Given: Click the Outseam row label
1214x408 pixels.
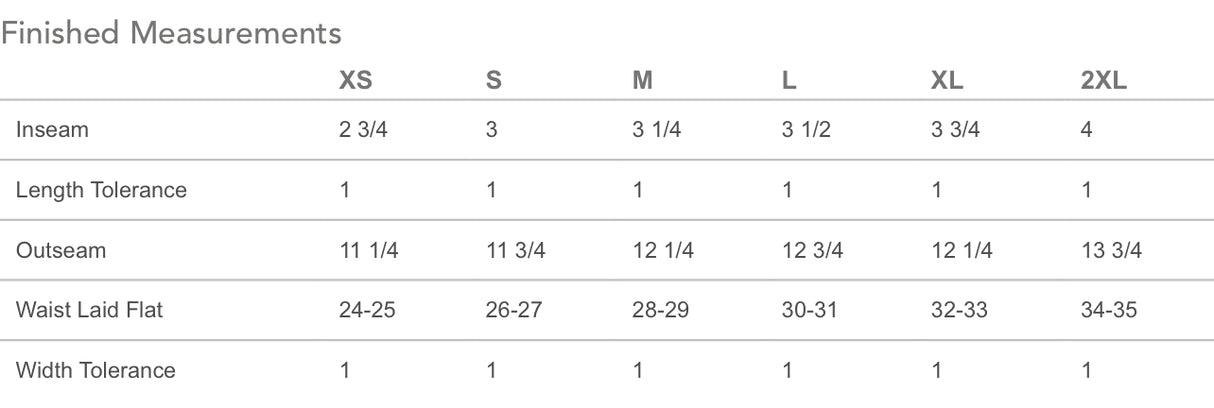Looking at the screenshot, I should tap(60, 250).
